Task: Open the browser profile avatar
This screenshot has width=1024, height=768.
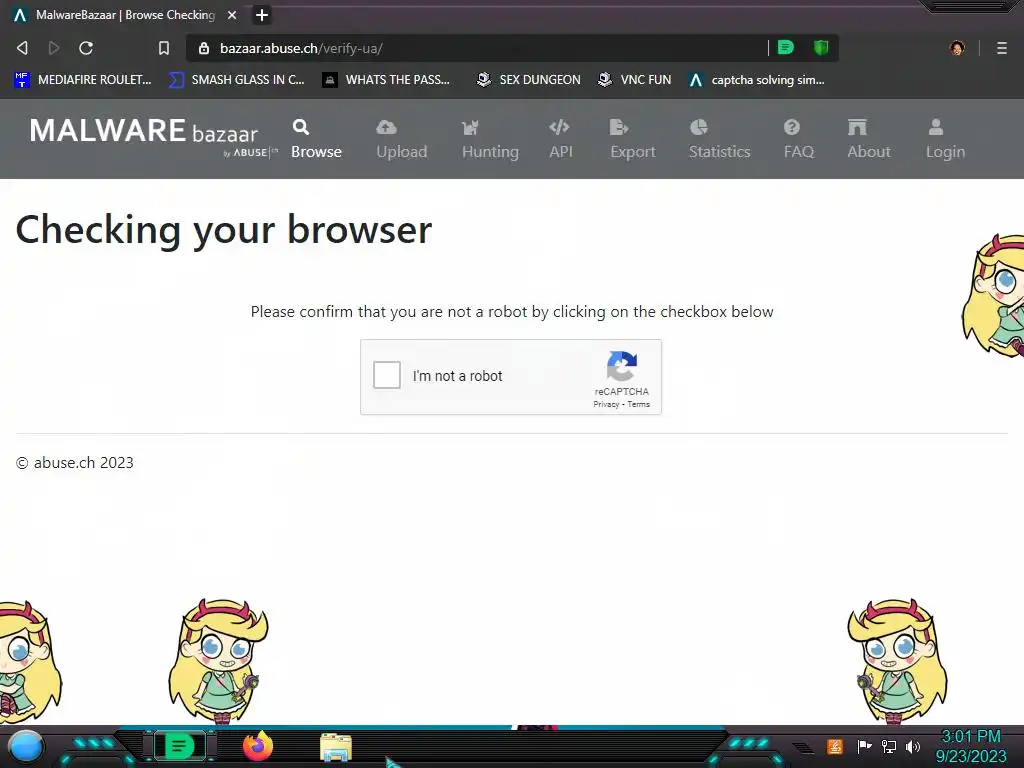Action: pos(957,48)
